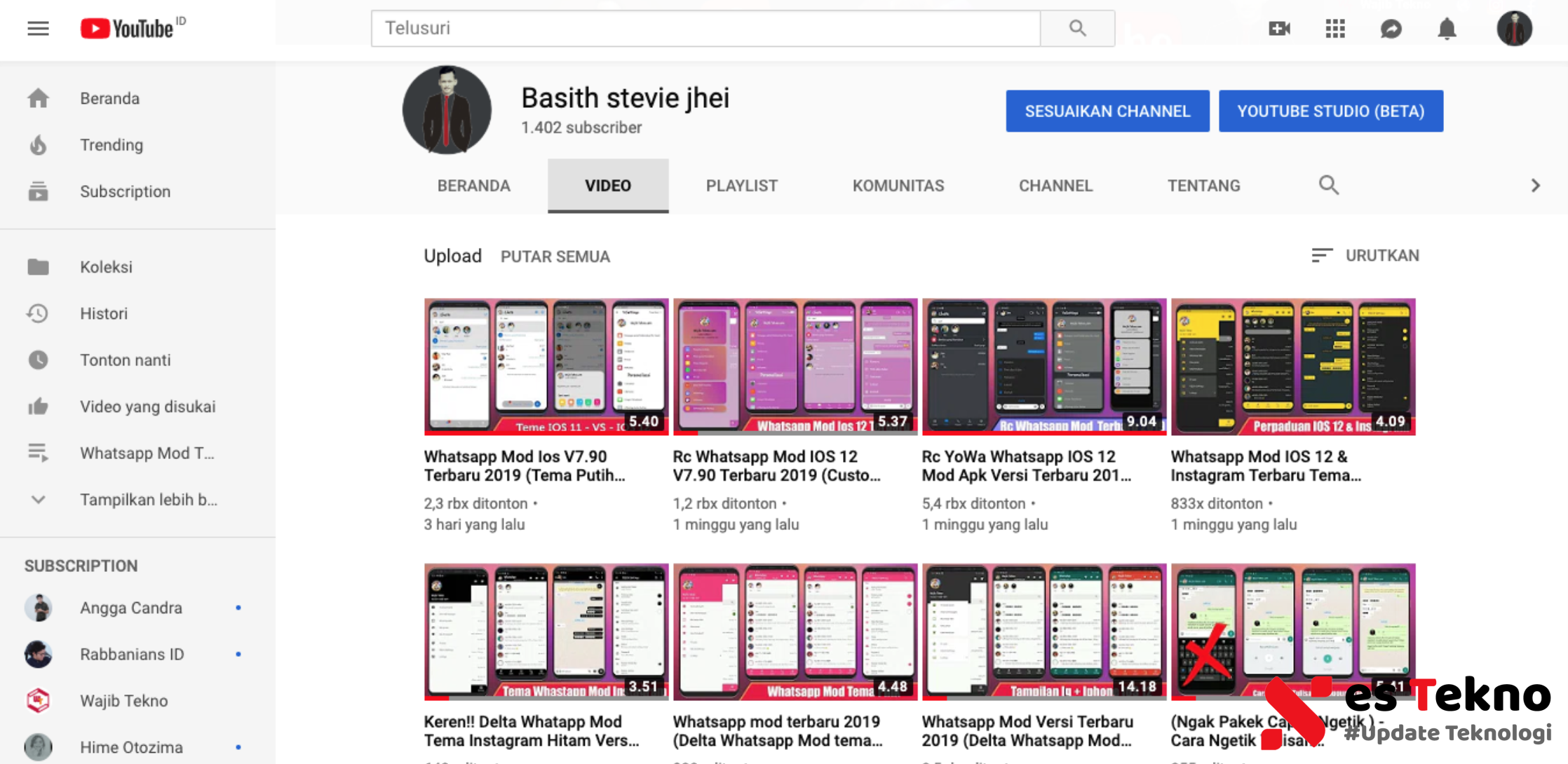This screenshot has height=764, width=1568.
Task: Click the notifications bell icon
Action: [x=1447, y=29]
